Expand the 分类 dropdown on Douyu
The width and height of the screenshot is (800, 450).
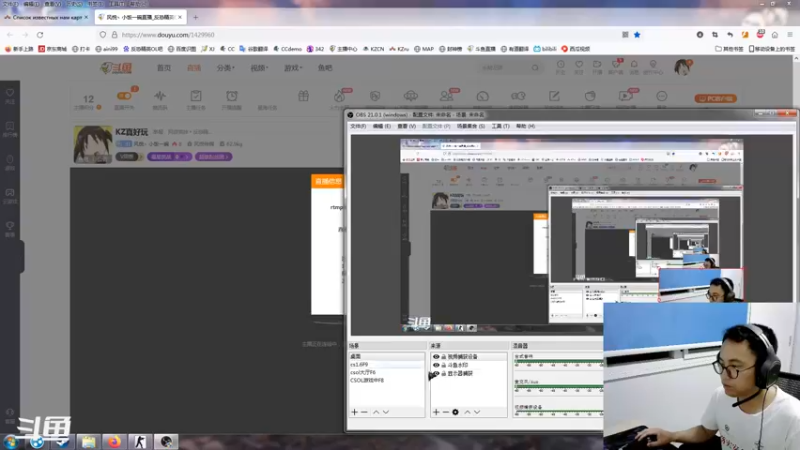pos(225,68)
